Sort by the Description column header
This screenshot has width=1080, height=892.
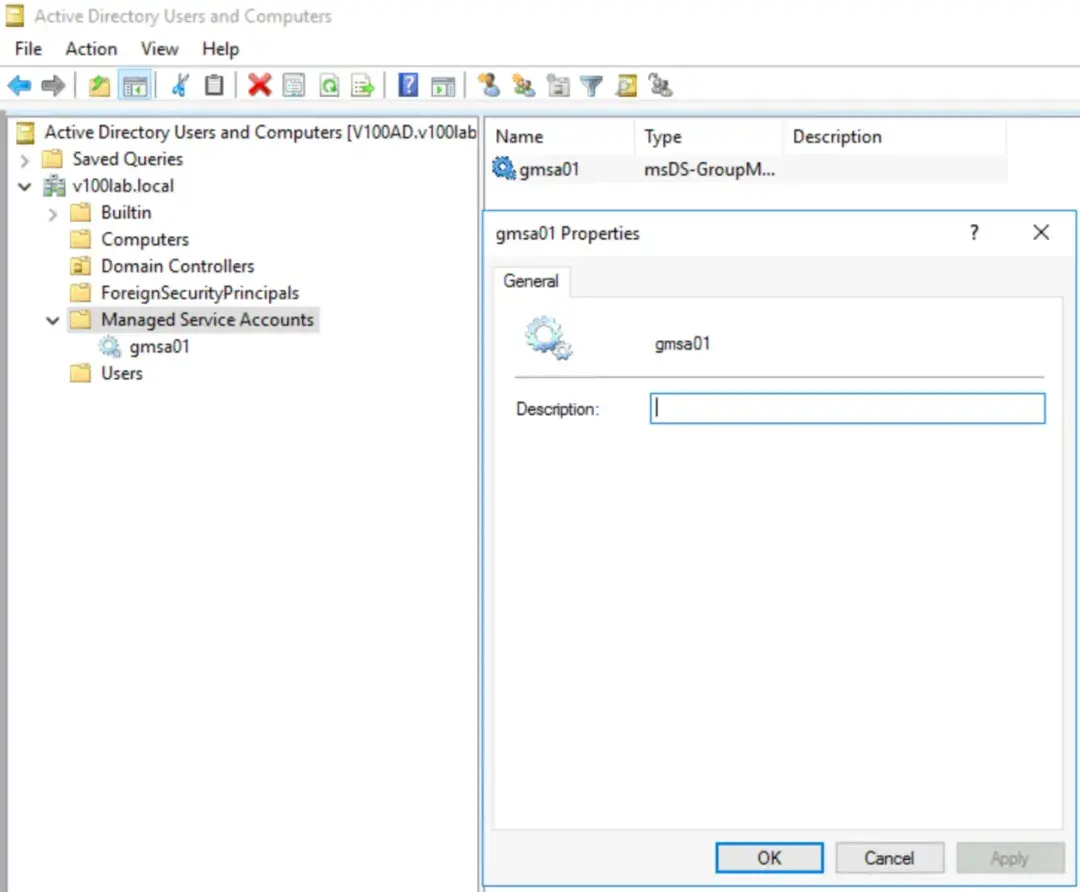895,136
